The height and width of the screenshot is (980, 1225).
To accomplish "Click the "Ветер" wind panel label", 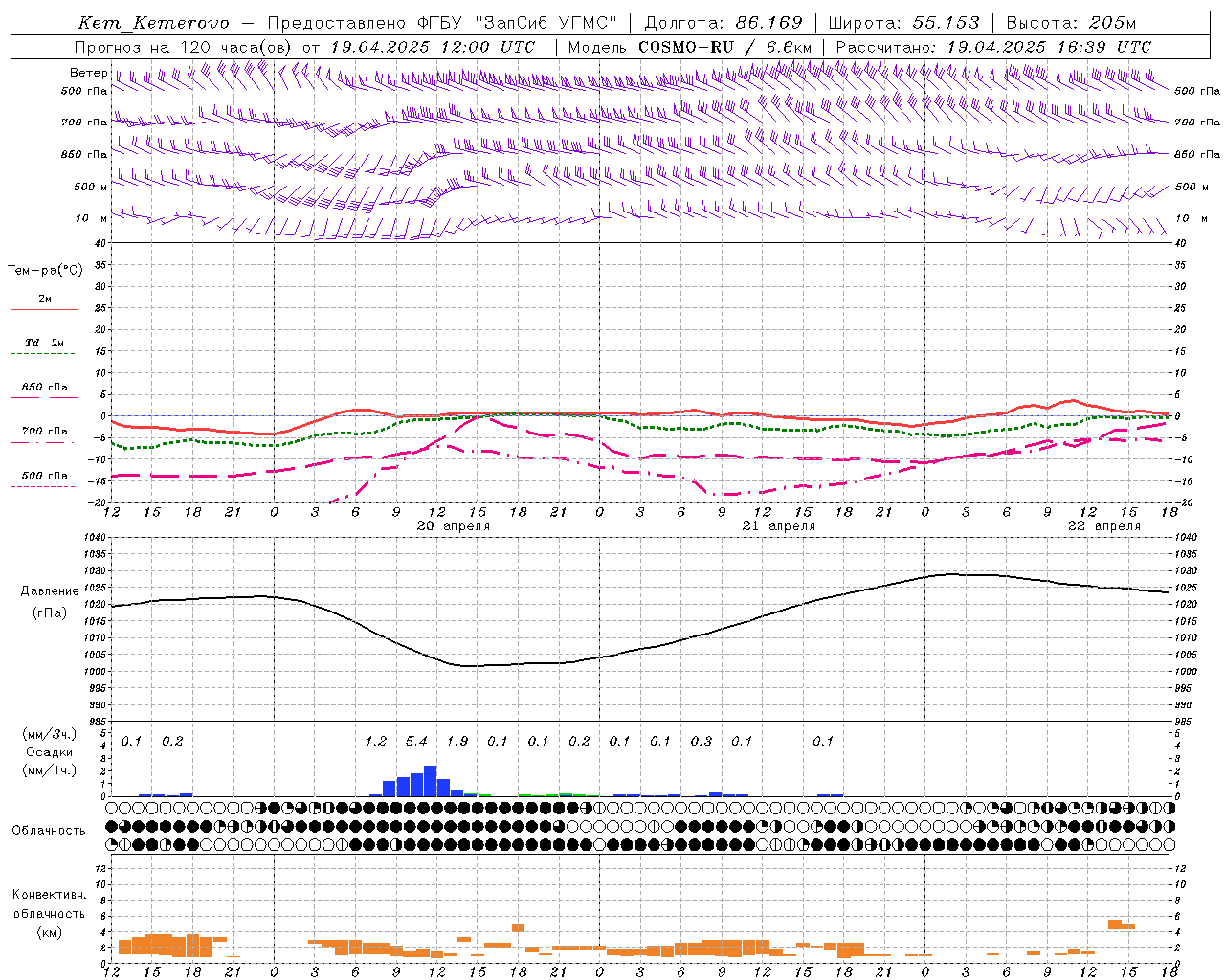I will 88,73.
